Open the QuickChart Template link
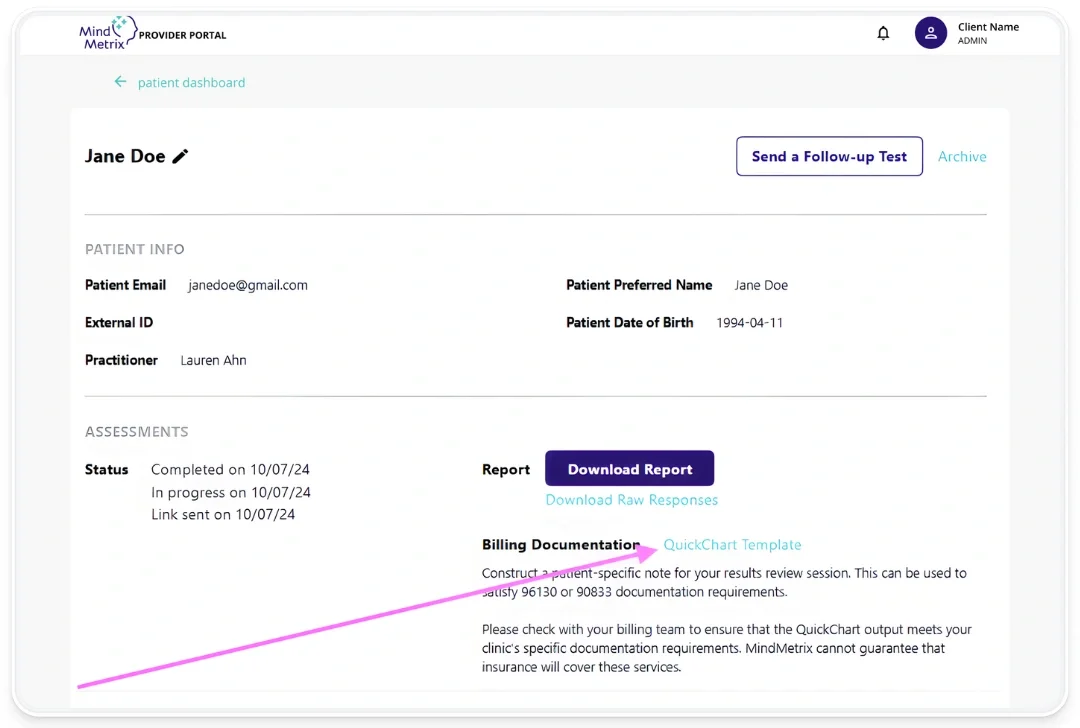Viewport: 1080px width, 728px height. (732, 545)
